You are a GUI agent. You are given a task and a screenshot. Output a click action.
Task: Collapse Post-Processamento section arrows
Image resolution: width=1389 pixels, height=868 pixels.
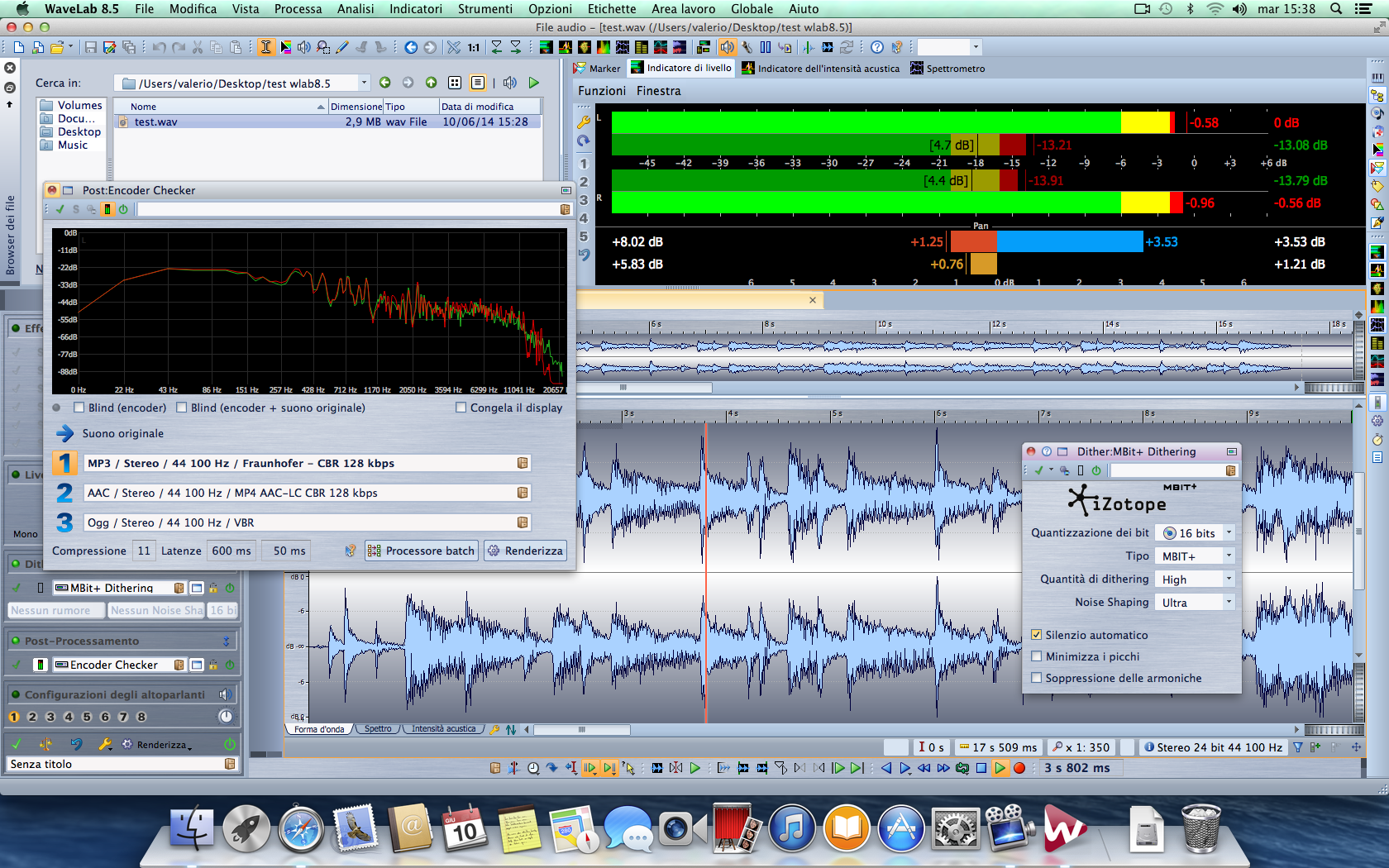click(x=226, y=641)
